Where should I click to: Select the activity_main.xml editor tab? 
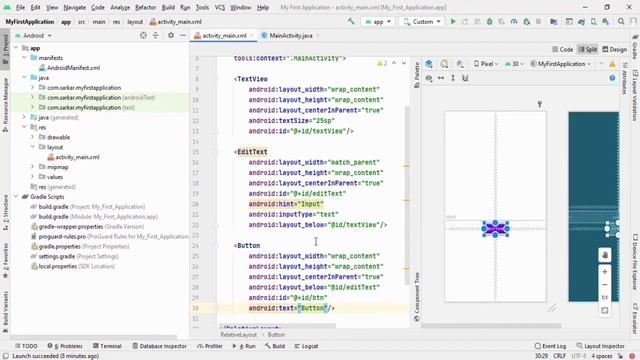pos(224,36)
